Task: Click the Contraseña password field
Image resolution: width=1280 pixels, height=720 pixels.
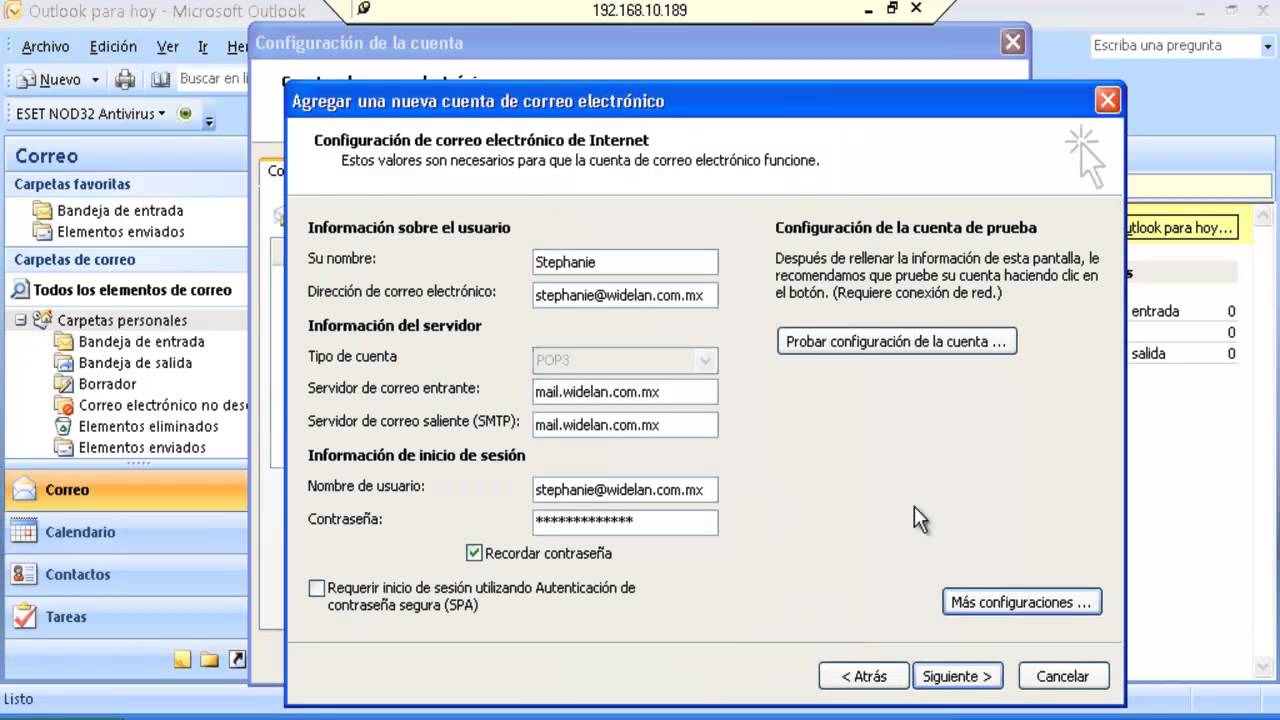Action: [x=625, y=521]
